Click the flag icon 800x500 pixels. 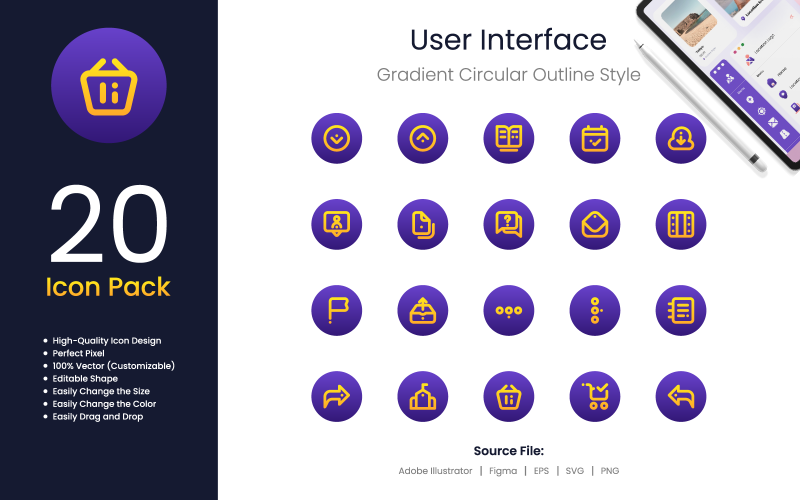tap(336, 310)
